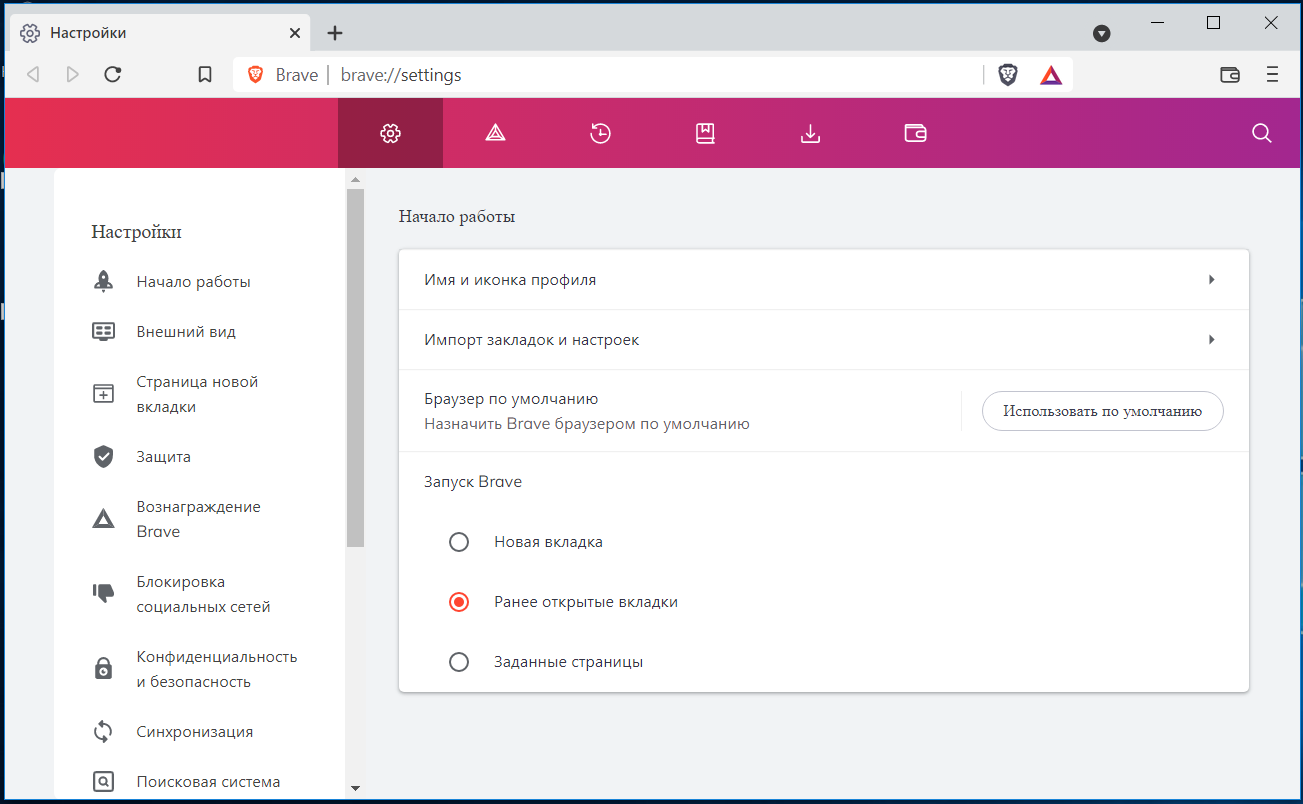Open Вознаграждение Brave in sidebar
Screen dimensions: 1303x804
198,519
